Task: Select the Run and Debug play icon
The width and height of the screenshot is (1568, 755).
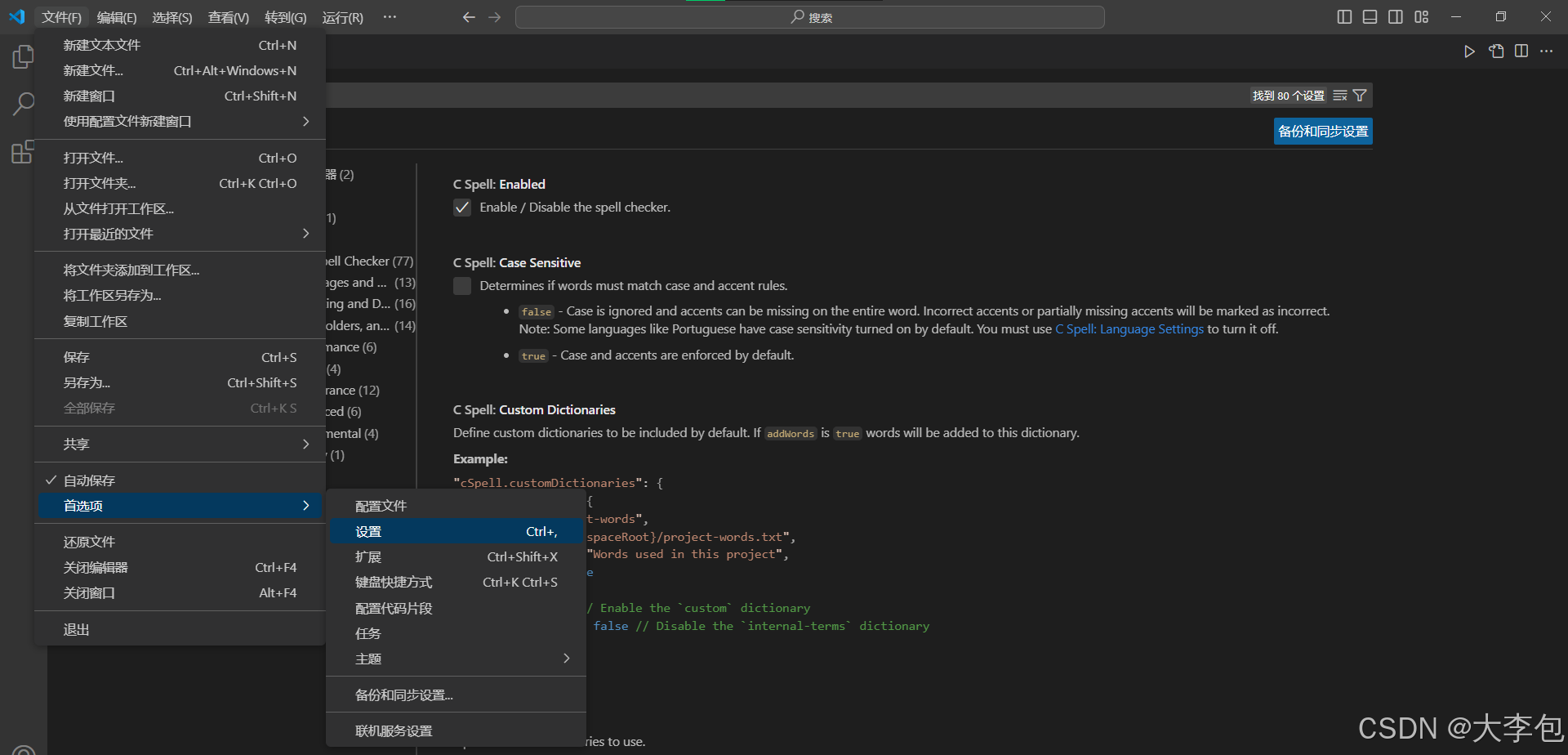Action: (x=1469, y=51)
